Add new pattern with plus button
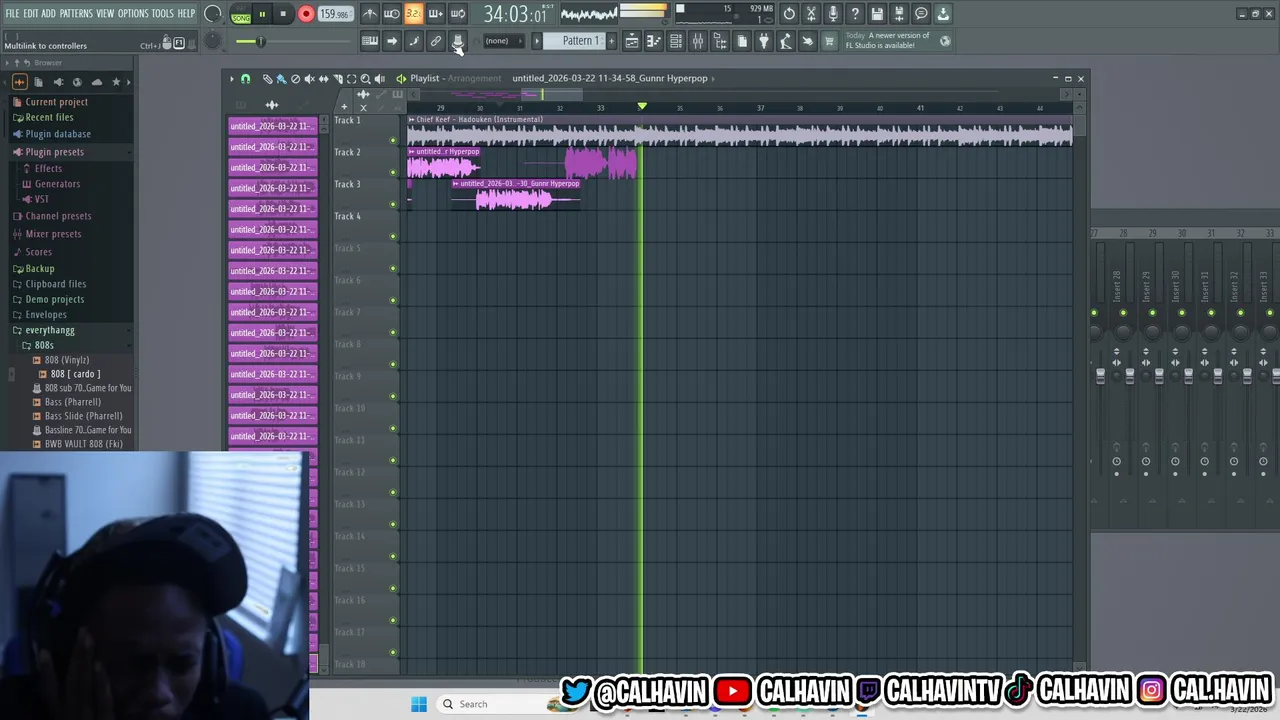This screenshot has width=1280, height=720. [612, 41]
